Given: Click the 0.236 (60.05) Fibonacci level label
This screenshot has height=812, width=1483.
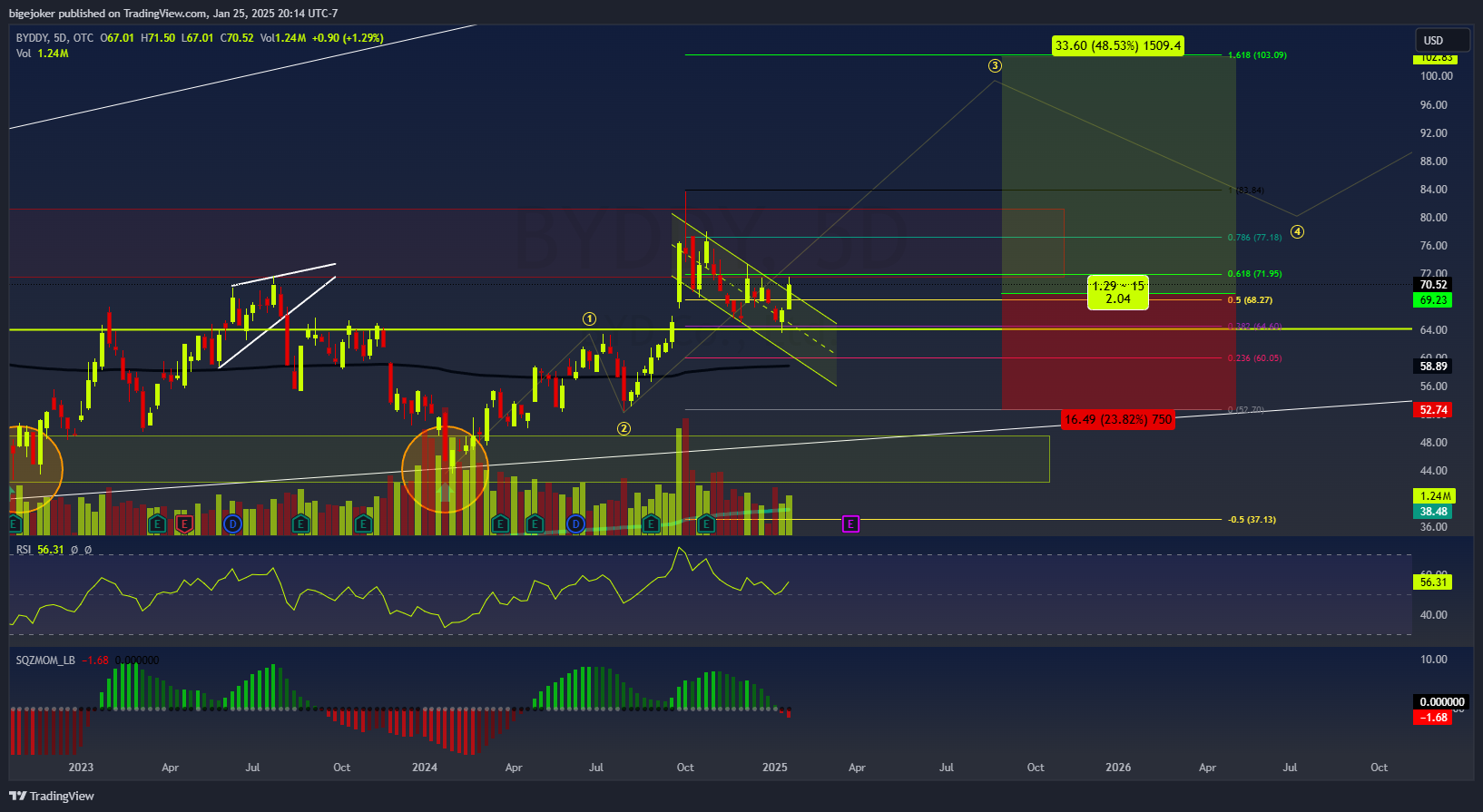Looking at the screenshot, I should (x=1254, y=358).
